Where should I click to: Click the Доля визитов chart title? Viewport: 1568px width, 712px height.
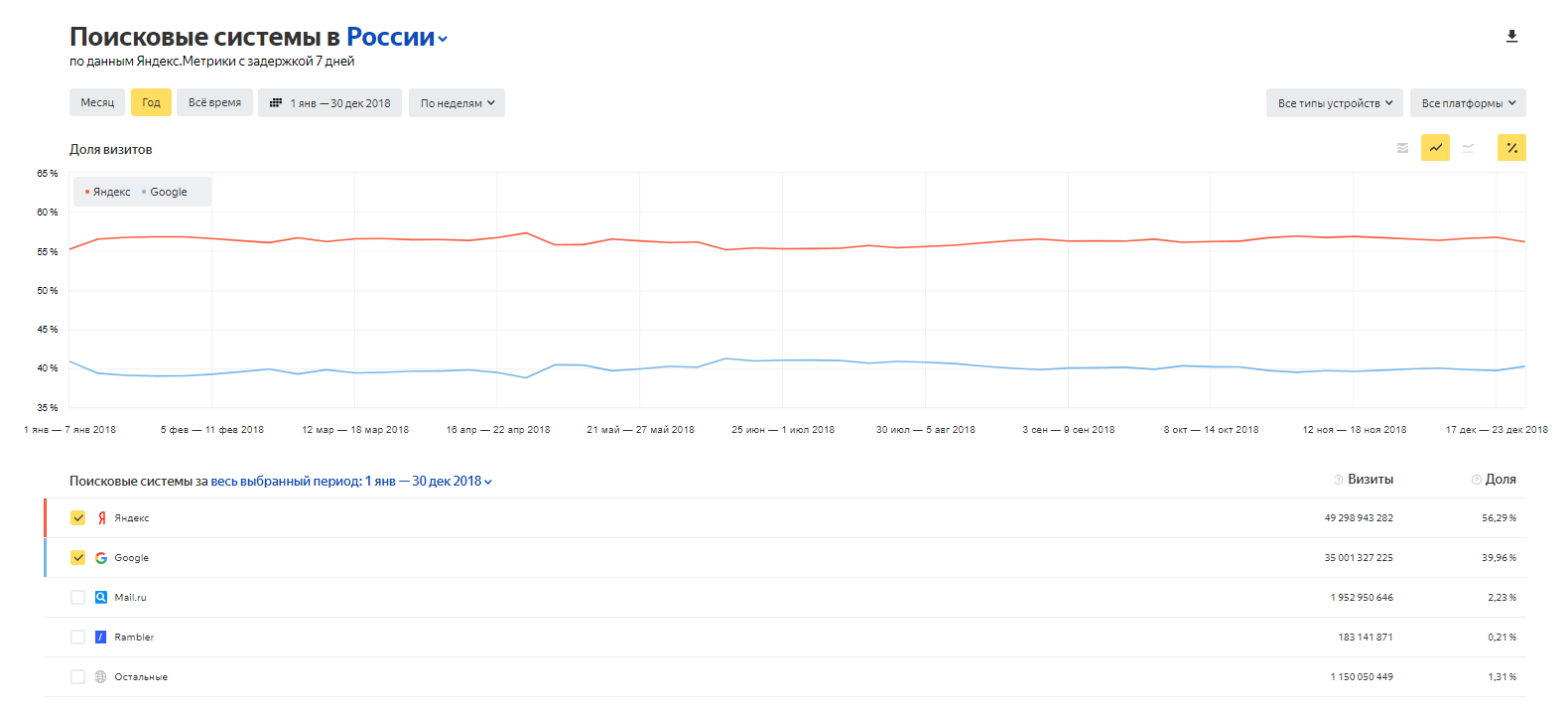click(110, 150)
